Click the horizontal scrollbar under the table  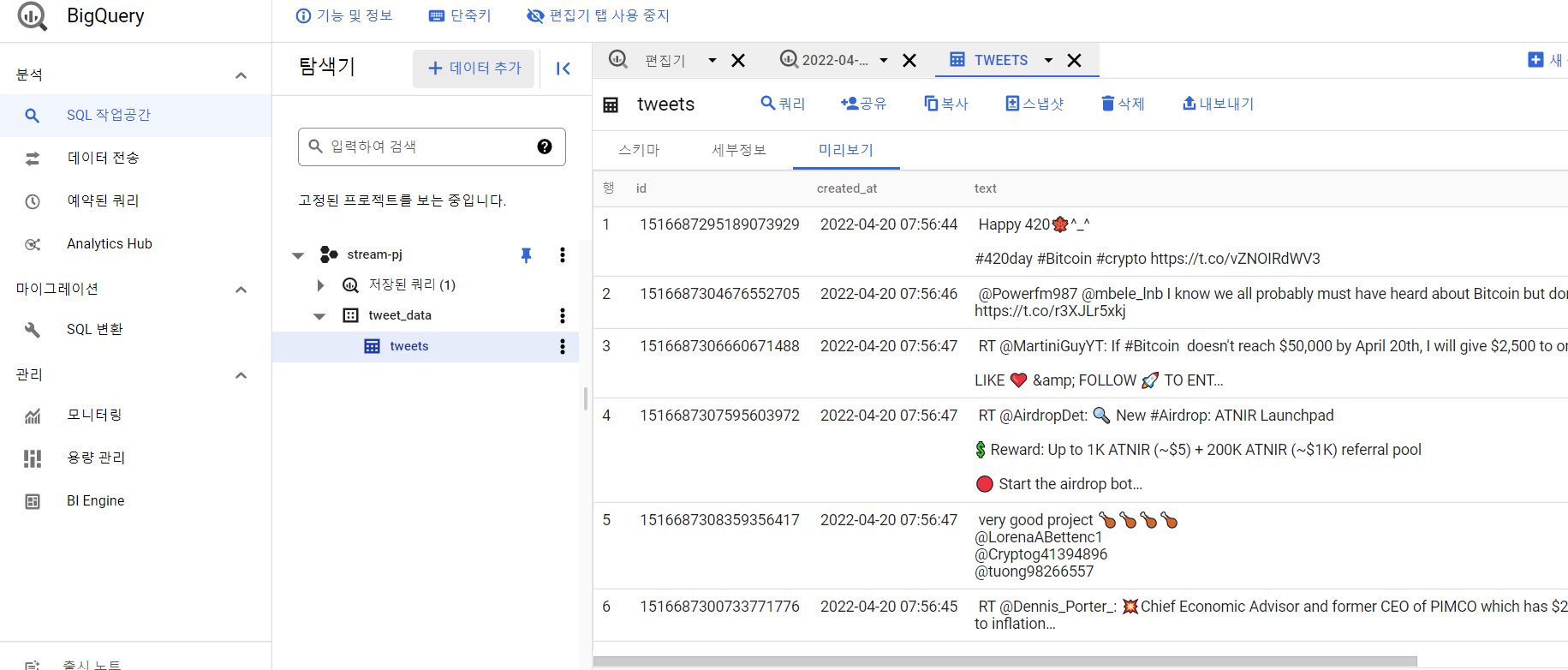point(1005,661)
